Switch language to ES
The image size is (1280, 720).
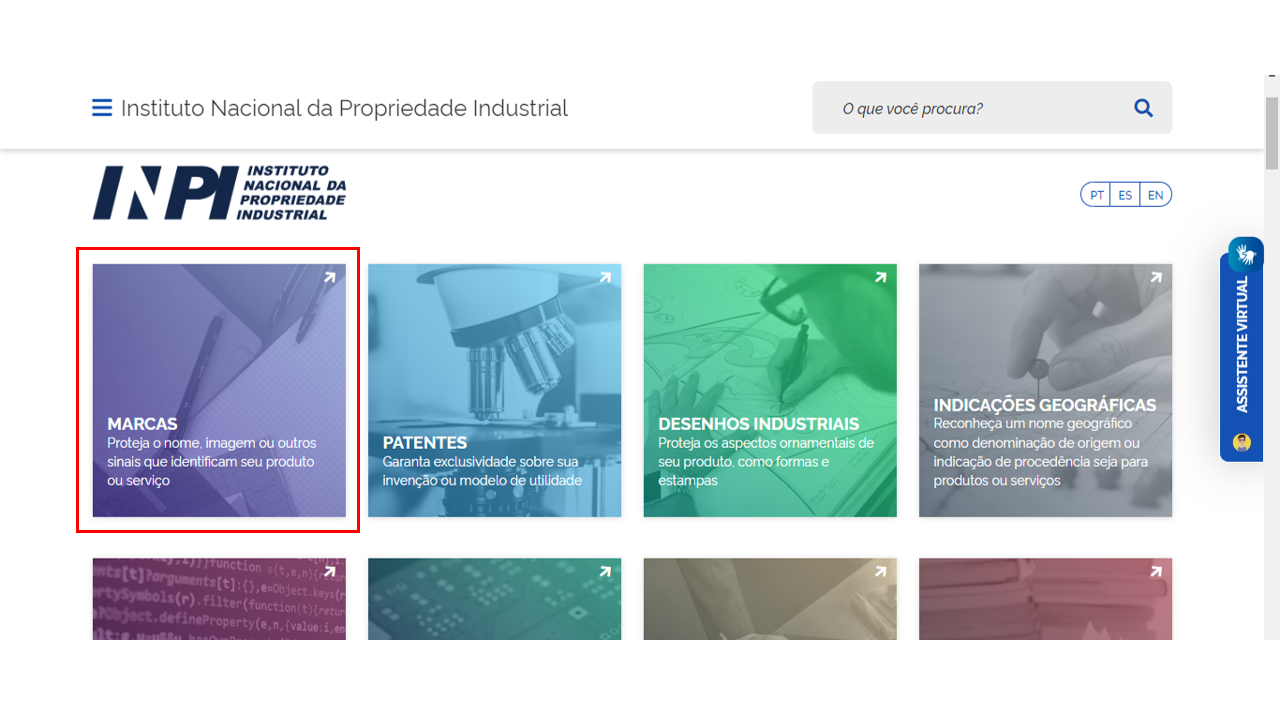click(1125, 195)
